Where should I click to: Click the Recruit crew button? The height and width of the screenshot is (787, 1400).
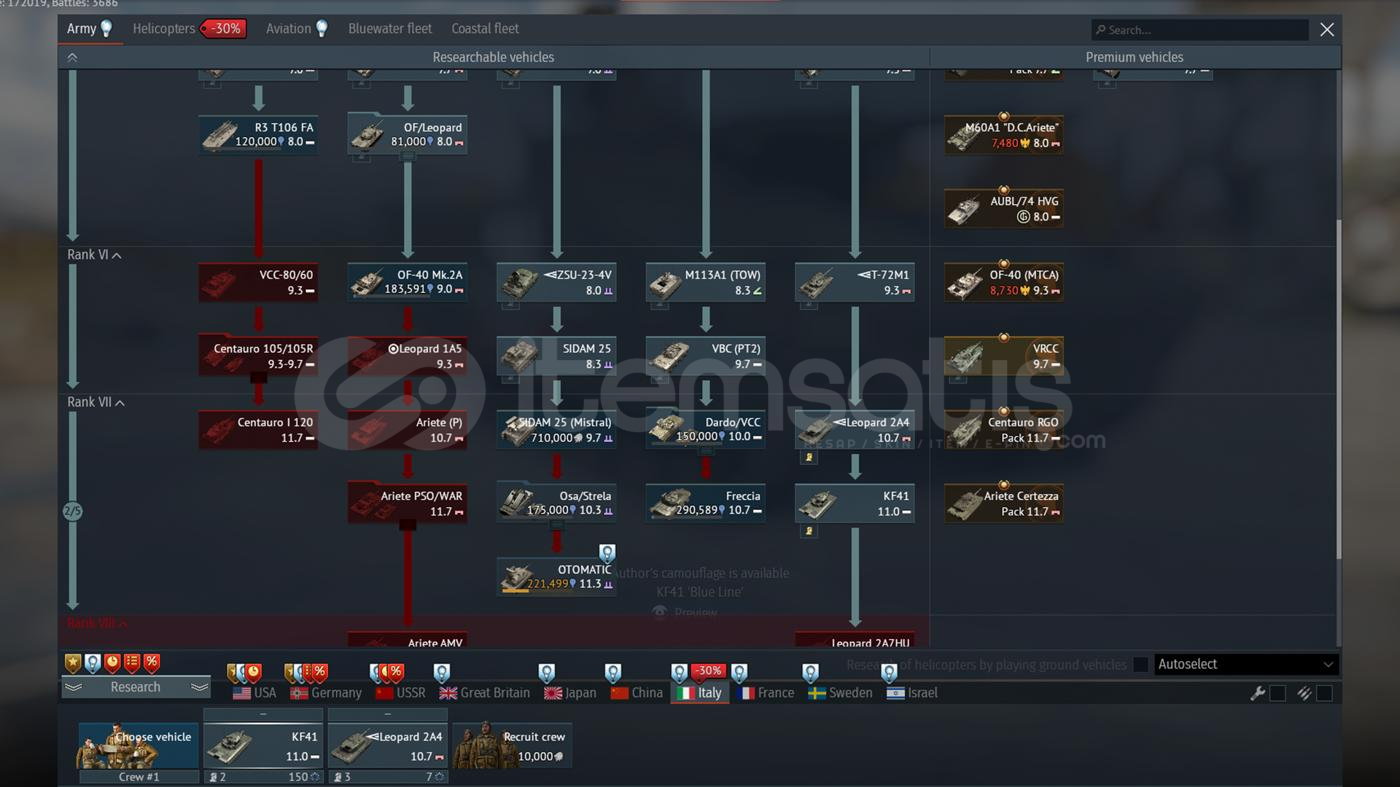pyautogui.click(x=512, y=746)
